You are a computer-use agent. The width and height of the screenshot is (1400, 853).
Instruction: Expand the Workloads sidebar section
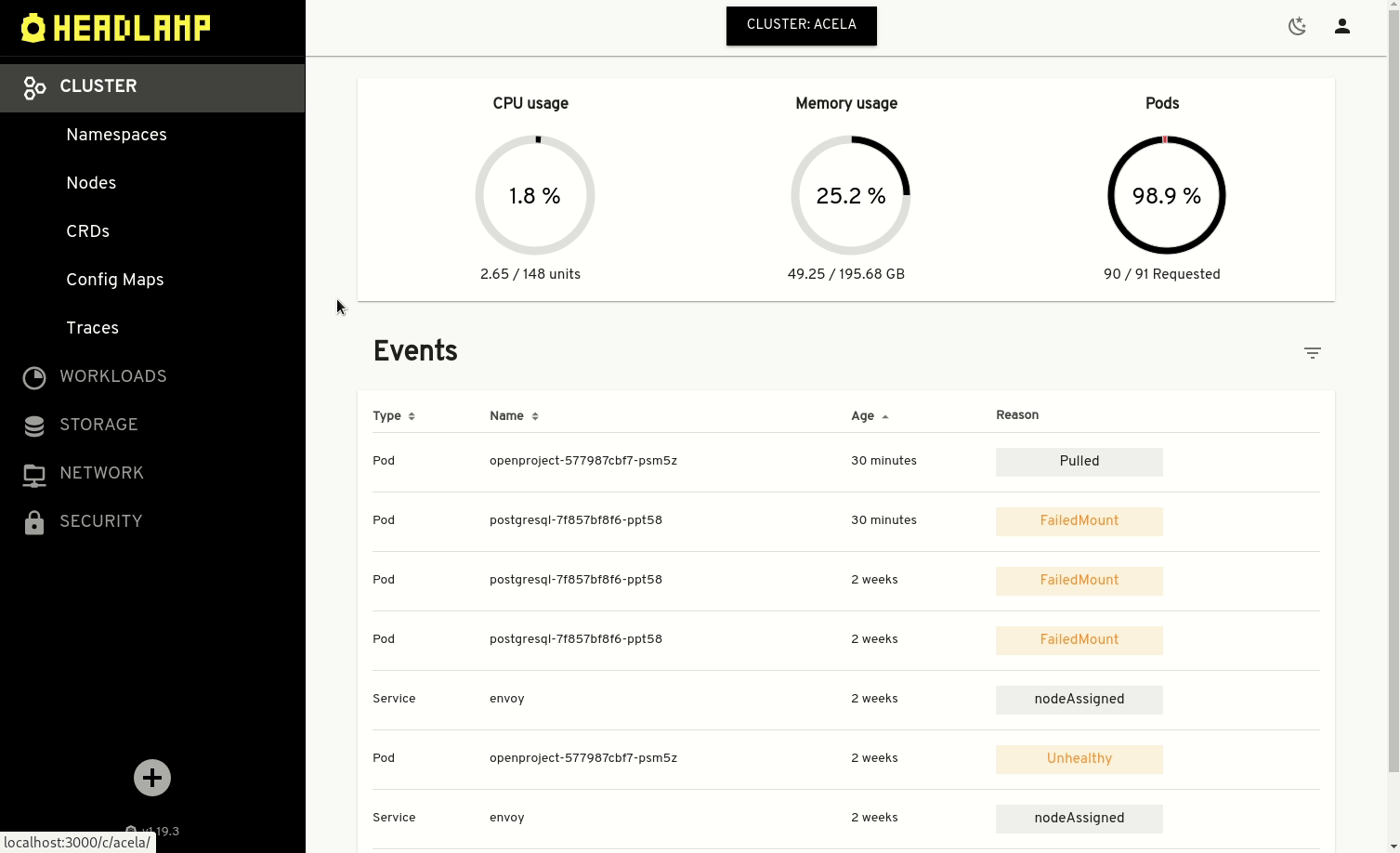coord(112,376)
